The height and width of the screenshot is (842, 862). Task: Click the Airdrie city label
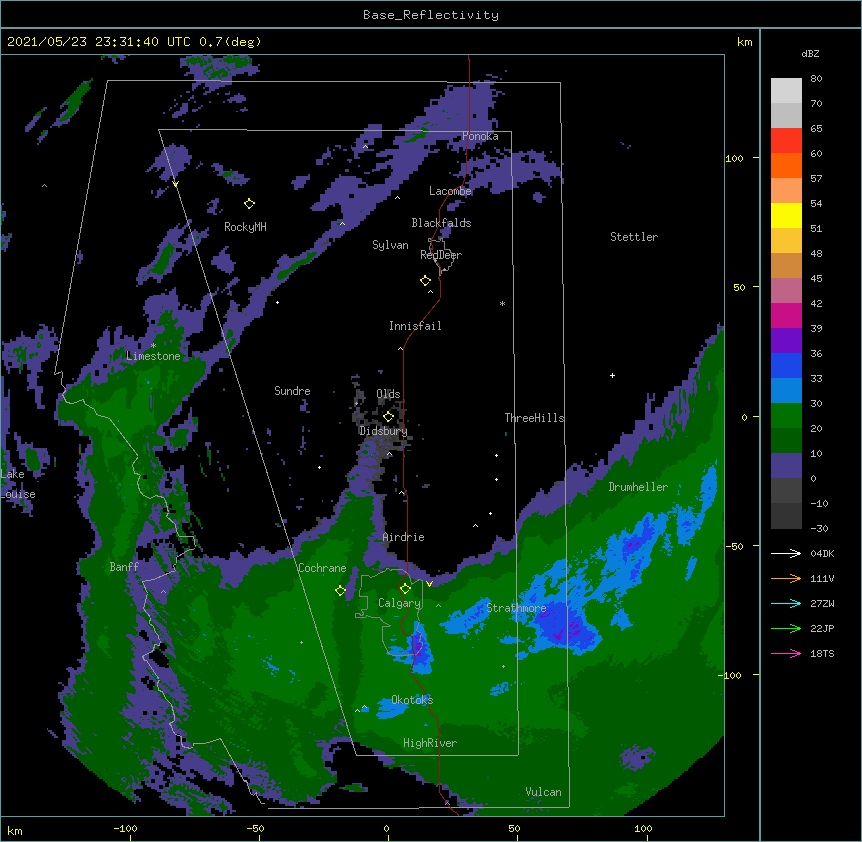(404, 537)
